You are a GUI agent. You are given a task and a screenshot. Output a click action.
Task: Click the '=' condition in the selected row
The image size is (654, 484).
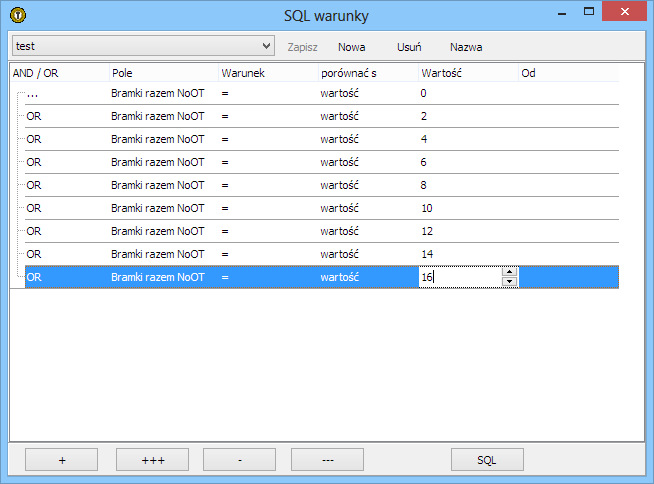pyautogui.click(x=225, y=277)
